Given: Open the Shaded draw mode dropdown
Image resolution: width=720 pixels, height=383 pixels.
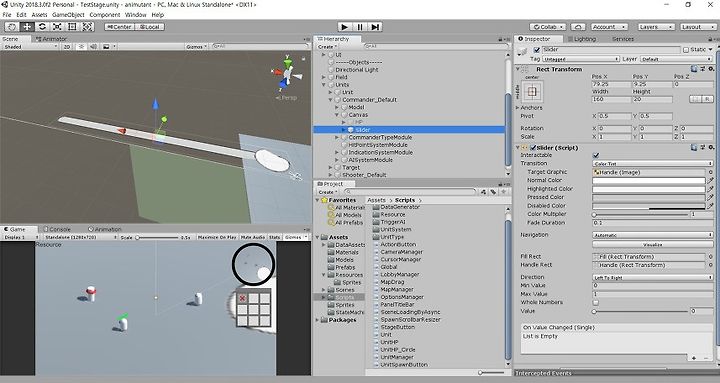Looking at the screenshot, I should 30,46.
